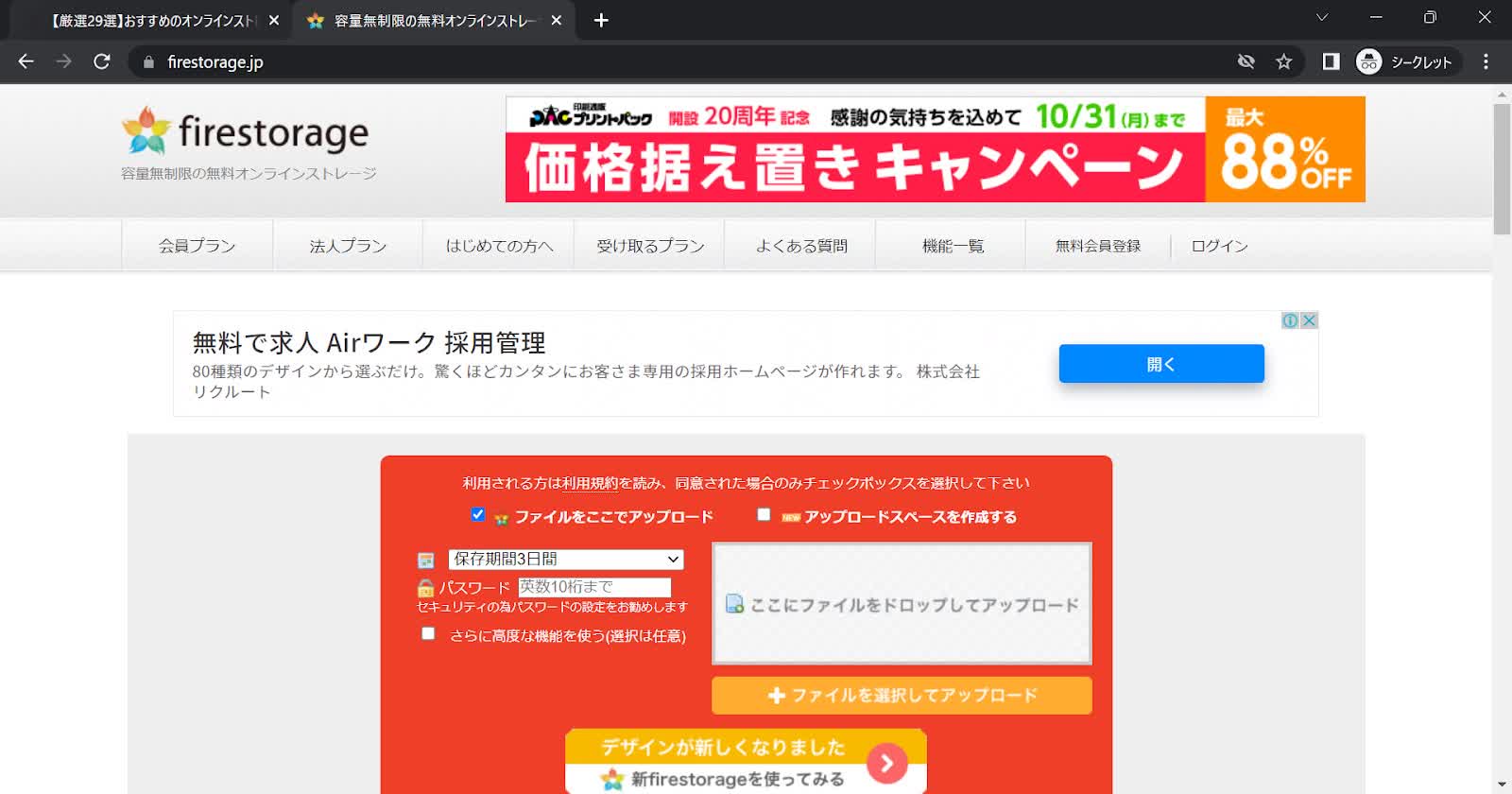
Task: Close the 厳選29選 tab
Action: pyautogui.click(x=274, y=20)
